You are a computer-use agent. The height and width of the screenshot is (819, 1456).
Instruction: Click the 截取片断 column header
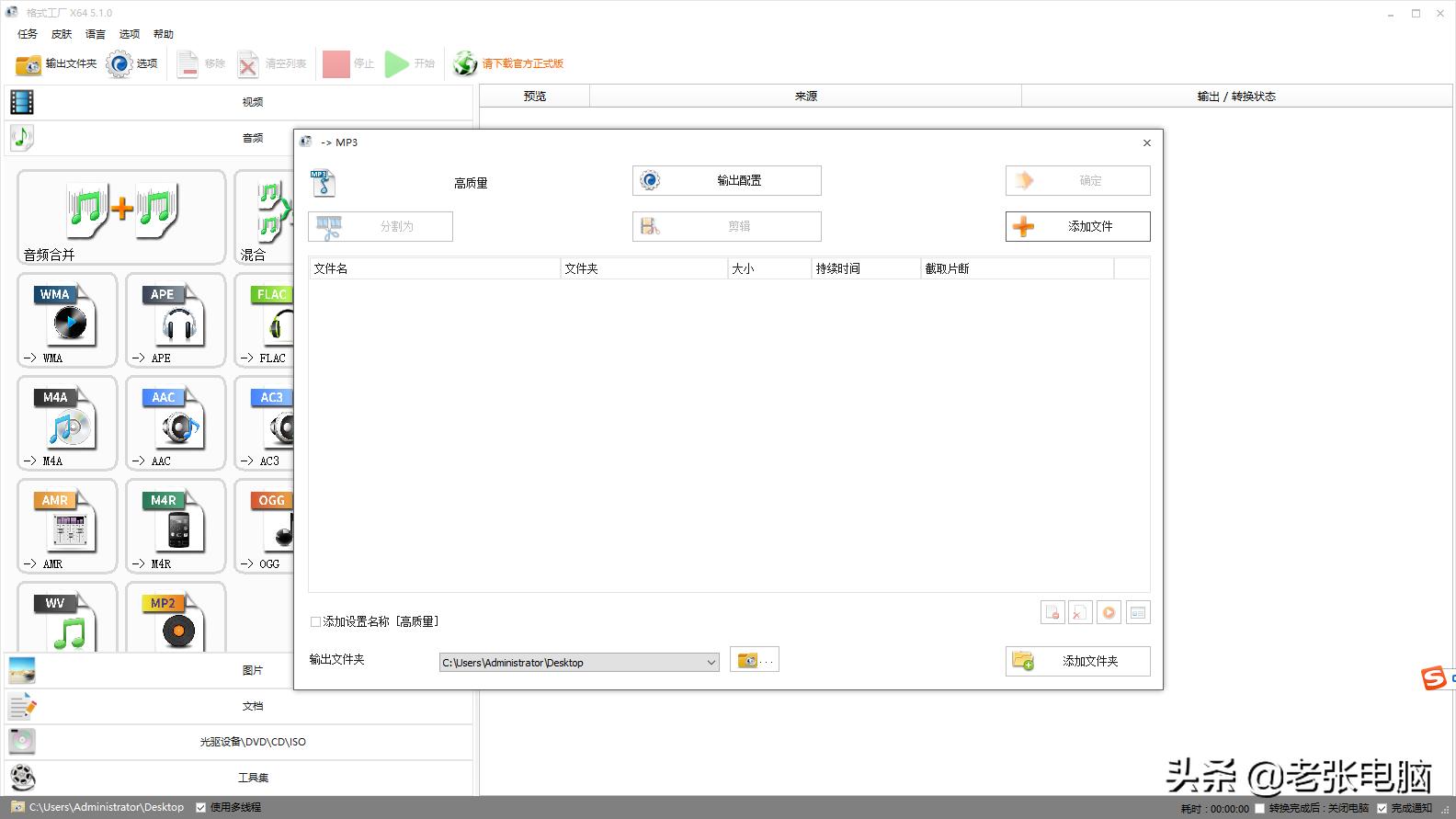coord(1017,268)
